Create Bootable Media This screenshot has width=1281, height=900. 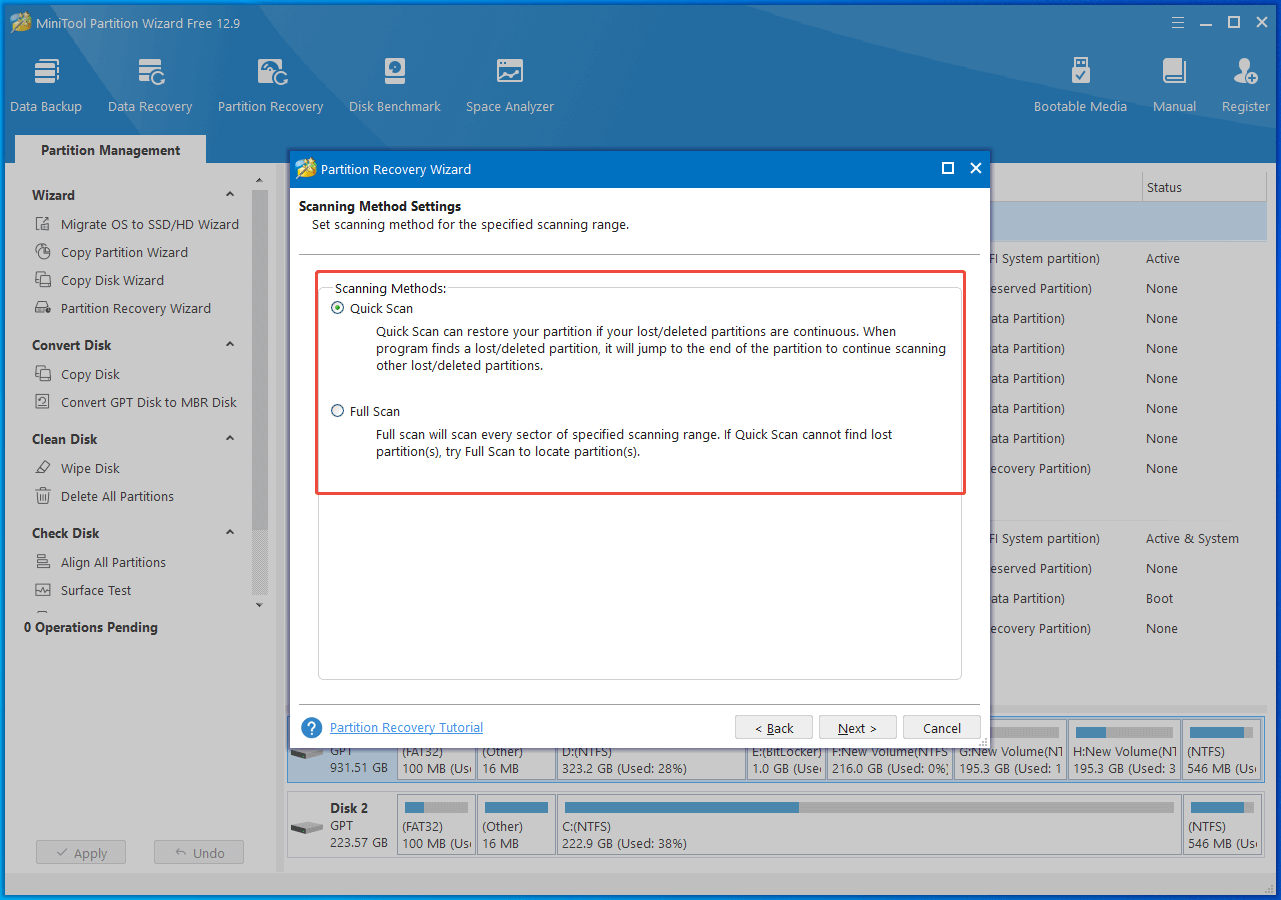pyautogui.click(x=1080, y=85)
